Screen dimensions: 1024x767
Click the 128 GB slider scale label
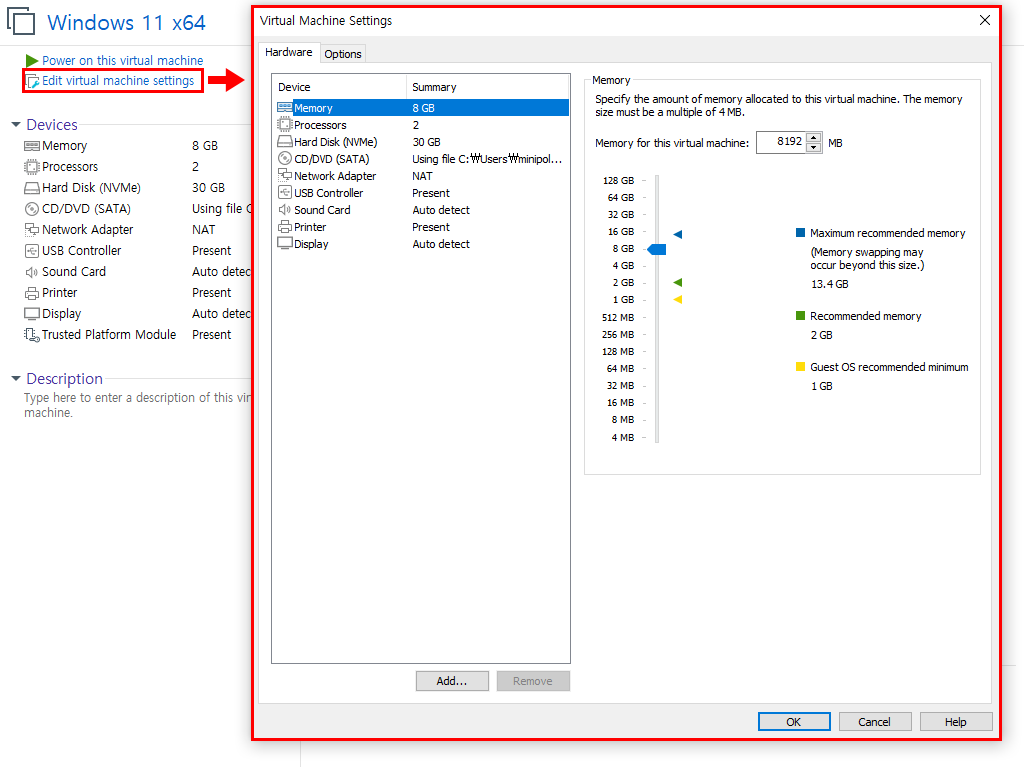click(618, 180)
